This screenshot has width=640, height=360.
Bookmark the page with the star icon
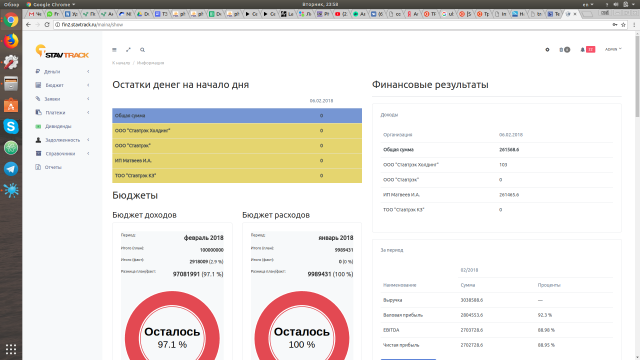click(623, 24)
